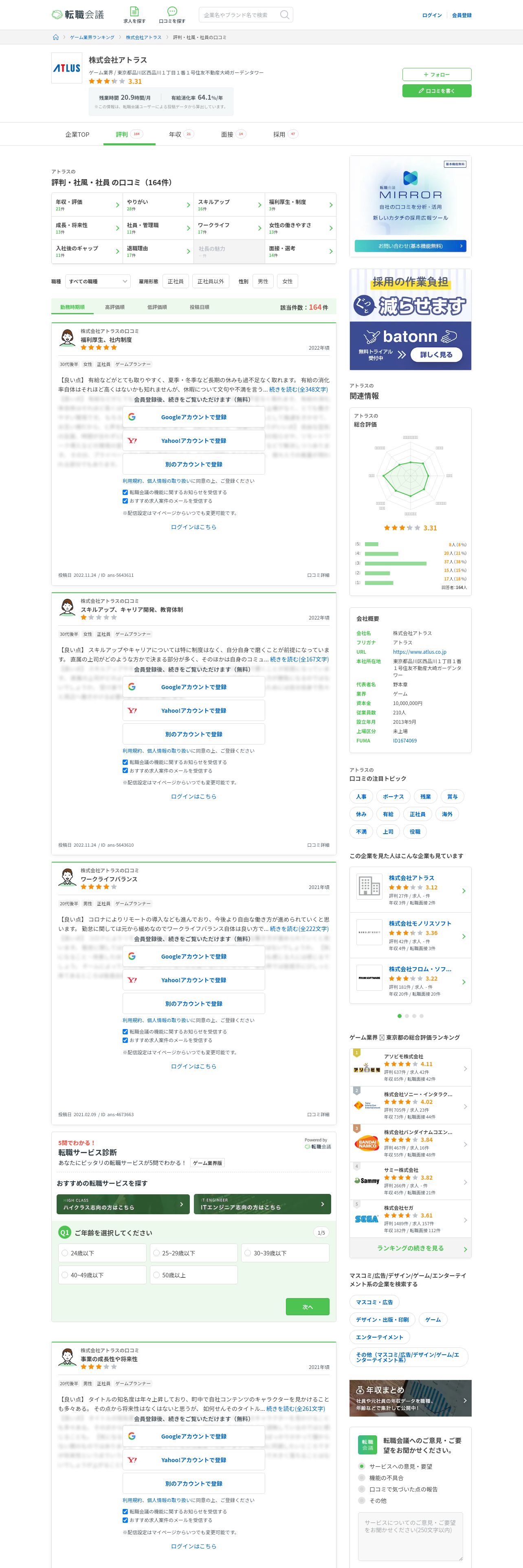Screen dimensions: 523x1568
Task: Open 口コミを探す speech bubble icon
Action: [172, 11]
